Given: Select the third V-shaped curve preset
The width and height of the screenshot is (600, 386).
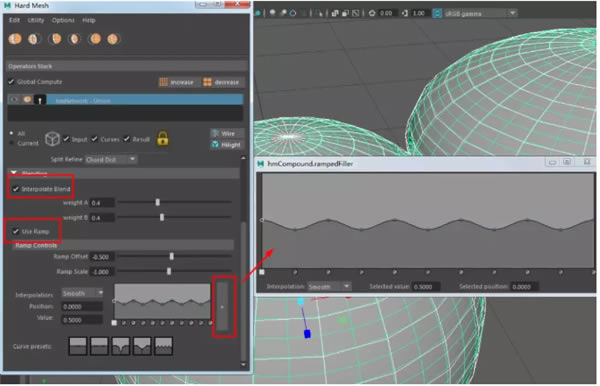Looking at the screenshot, I should [121, 346].
